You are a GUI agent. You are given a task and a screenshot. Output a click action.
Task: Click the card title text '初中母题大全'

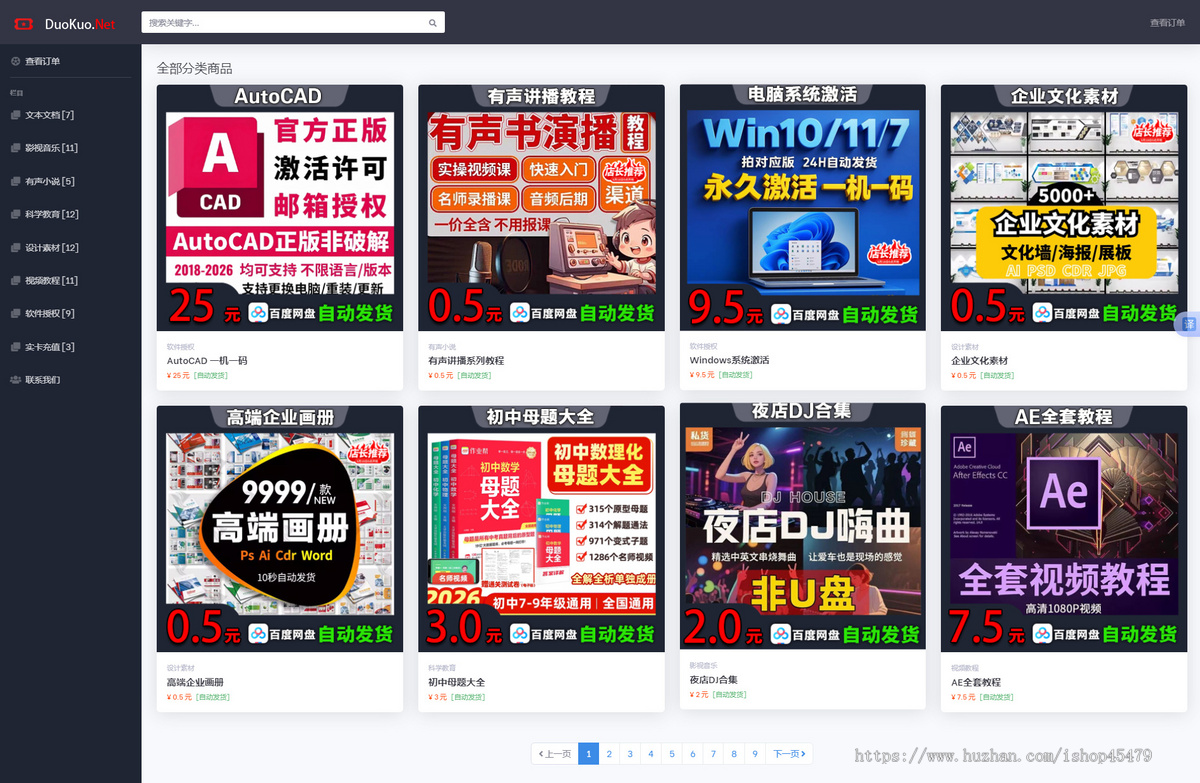(x=456, y=682)
